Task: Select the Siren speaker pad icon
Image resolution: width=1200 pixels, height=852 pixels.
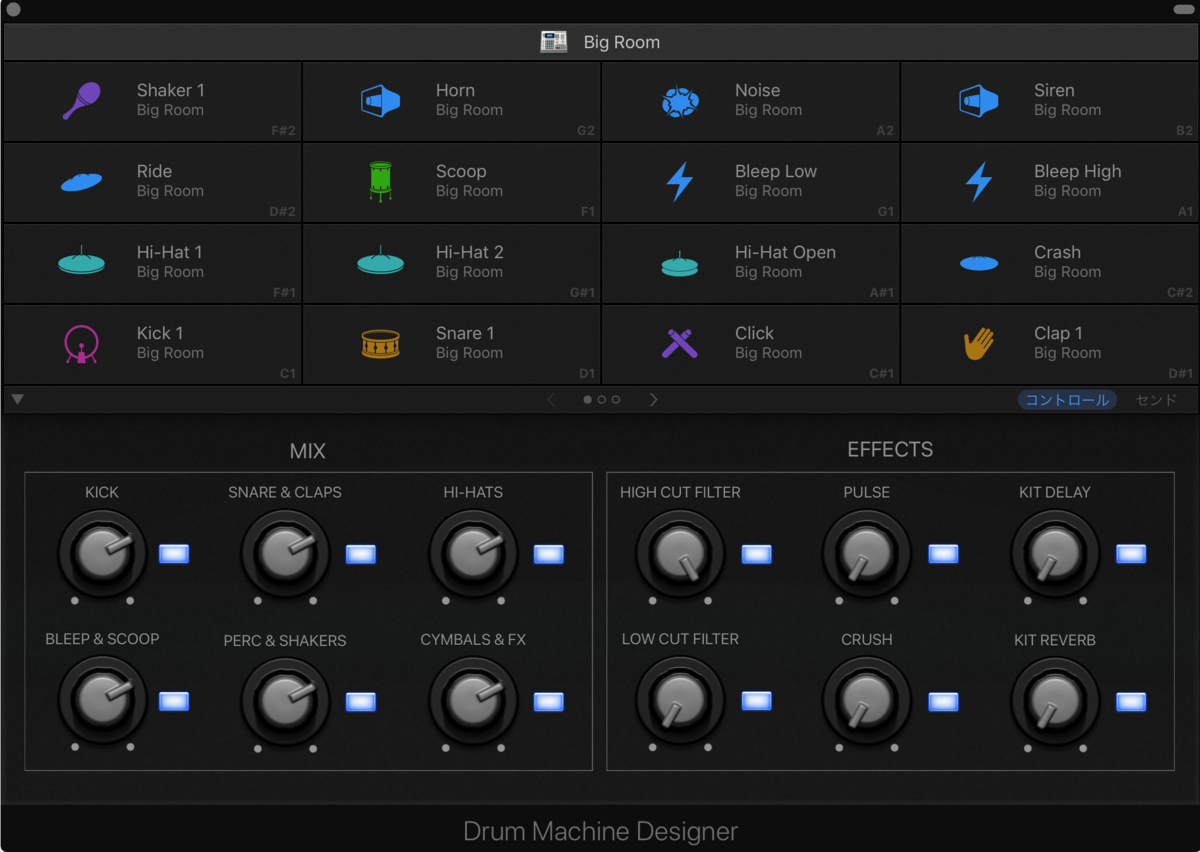Action: click(979, 101)
